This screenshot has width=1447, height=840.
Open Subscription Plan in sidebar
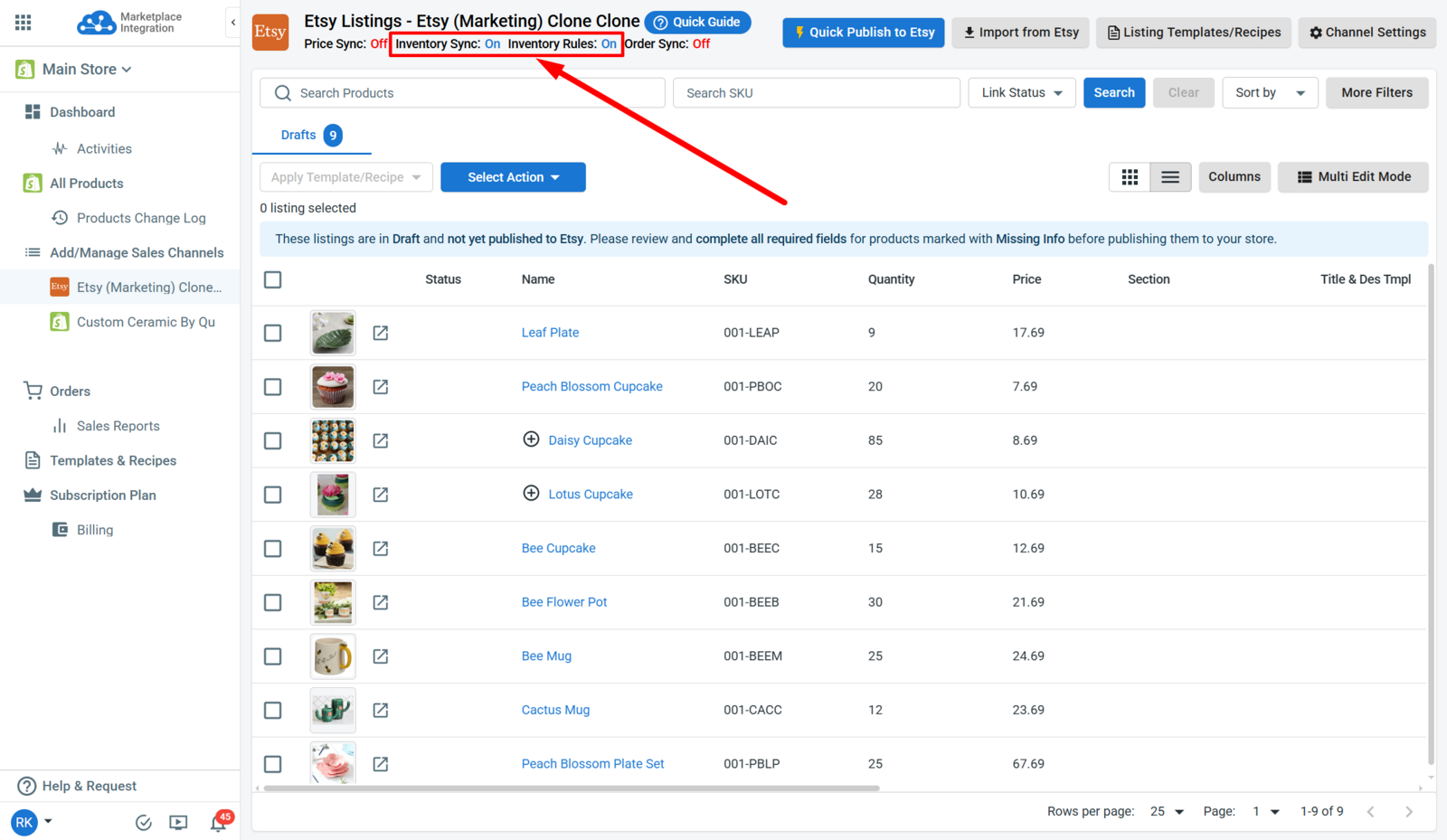[103, 496]
